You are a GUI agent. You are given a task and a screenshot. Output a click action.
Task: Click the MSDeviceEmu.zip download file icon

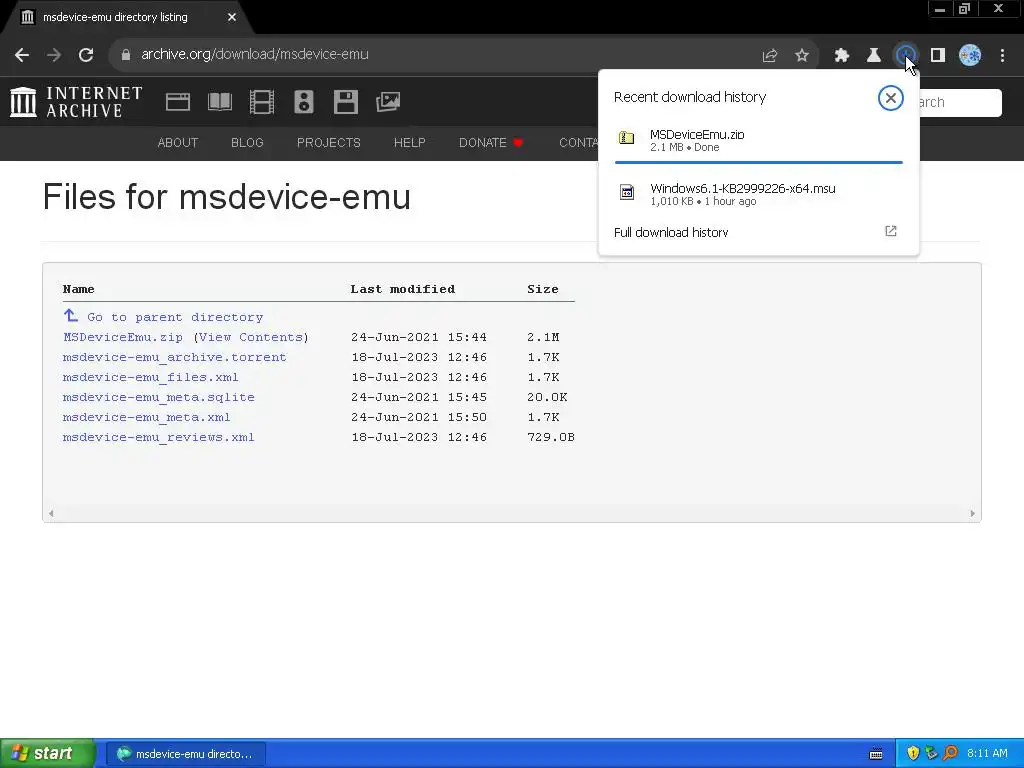[626, 138]
